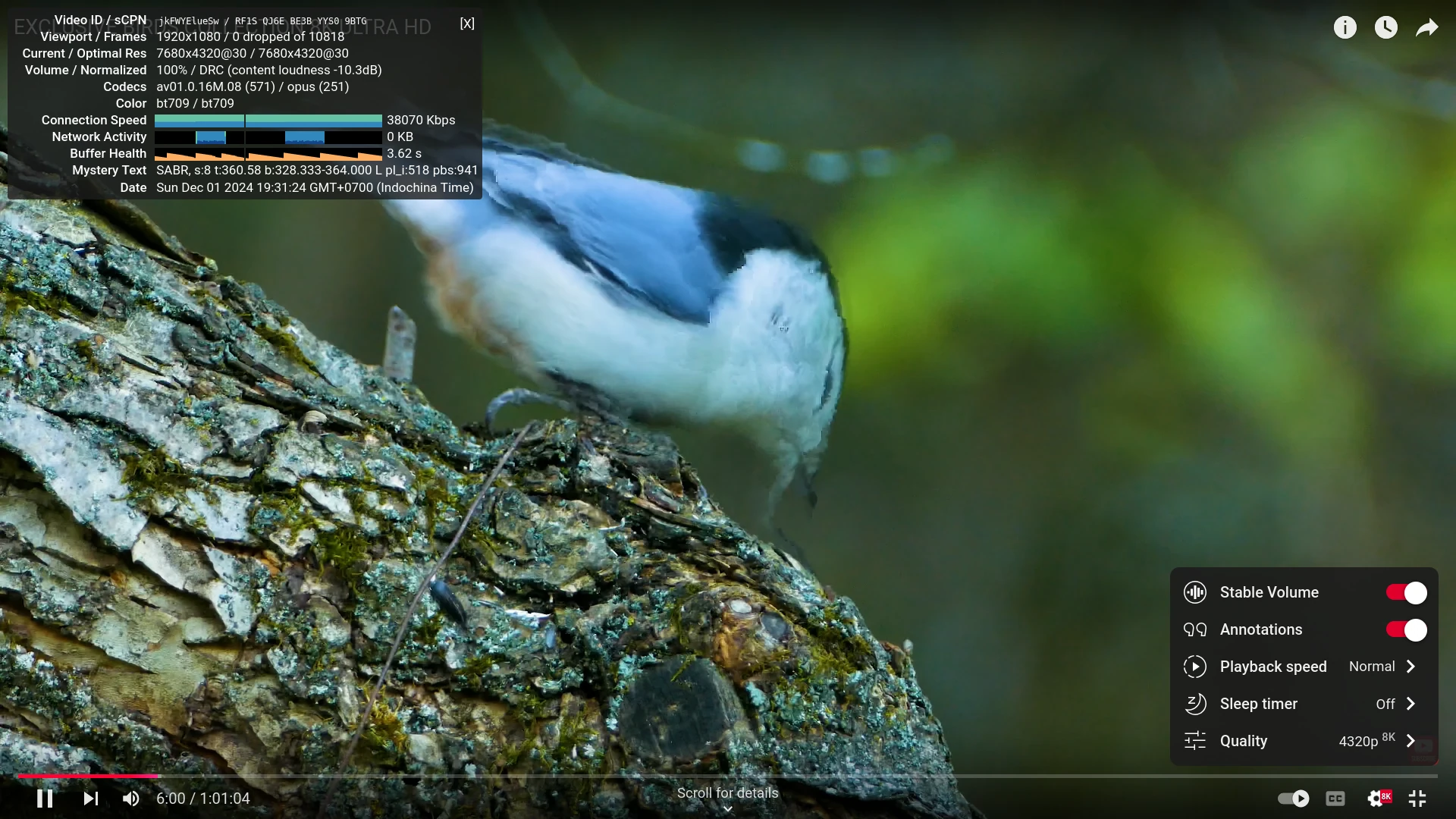Click the Off sleep timer value
The image size is (1456, 819).
1385,704
